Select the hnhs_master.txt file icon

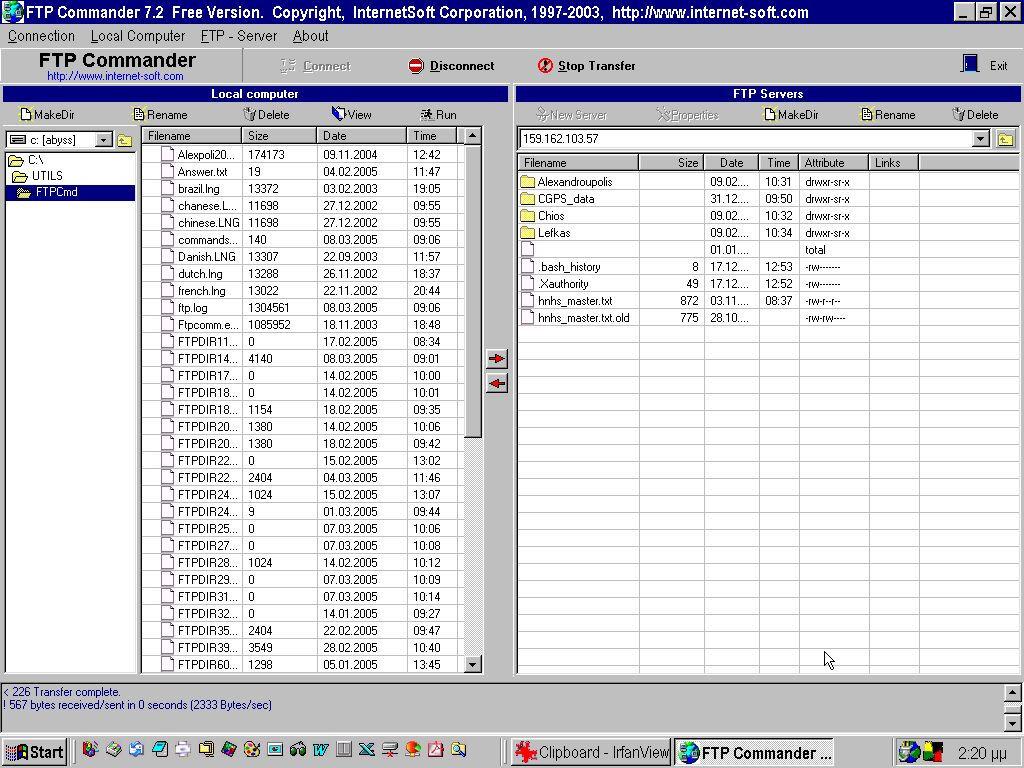point(528,300)
